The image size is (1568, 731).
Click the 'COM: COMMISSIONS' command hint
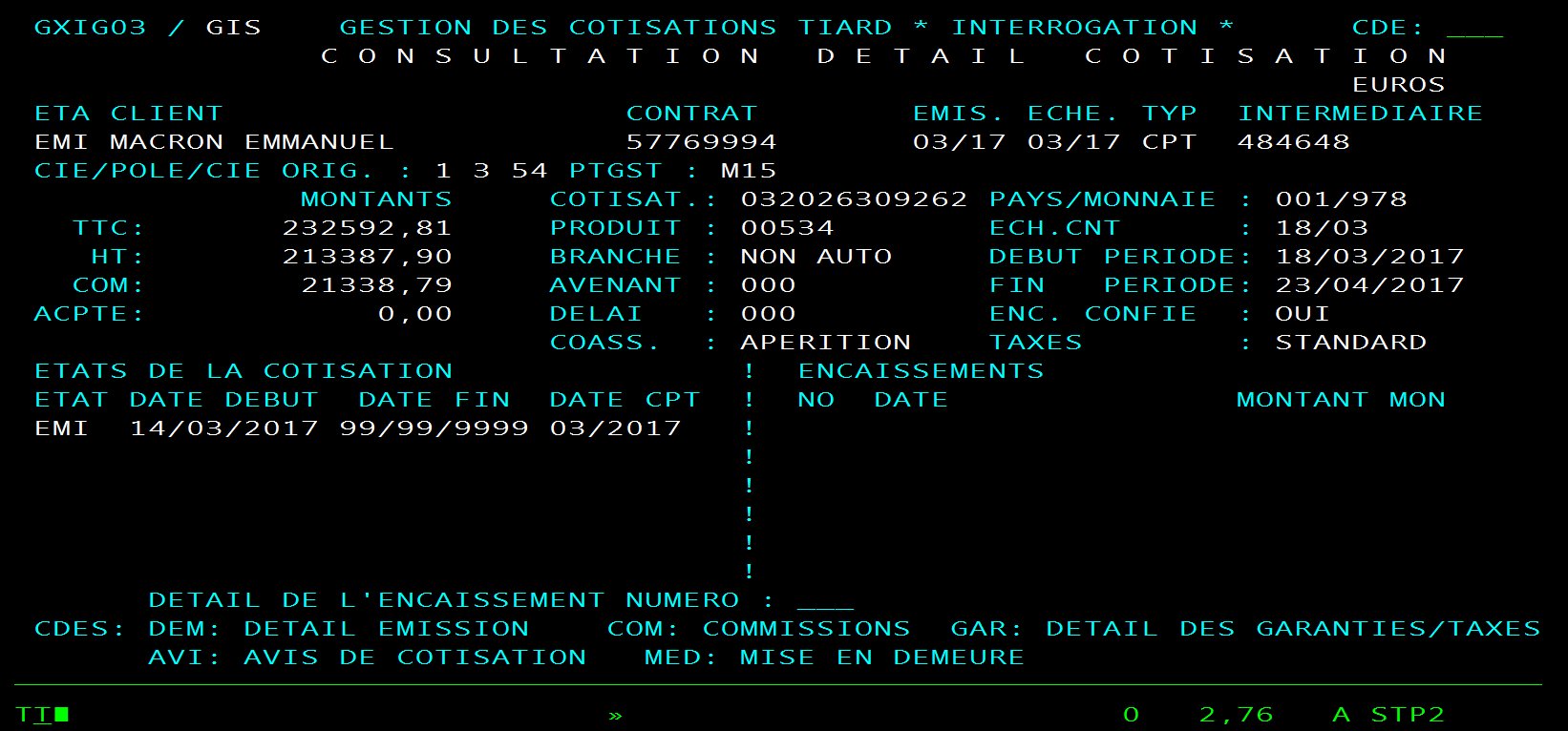pos(758,629)
